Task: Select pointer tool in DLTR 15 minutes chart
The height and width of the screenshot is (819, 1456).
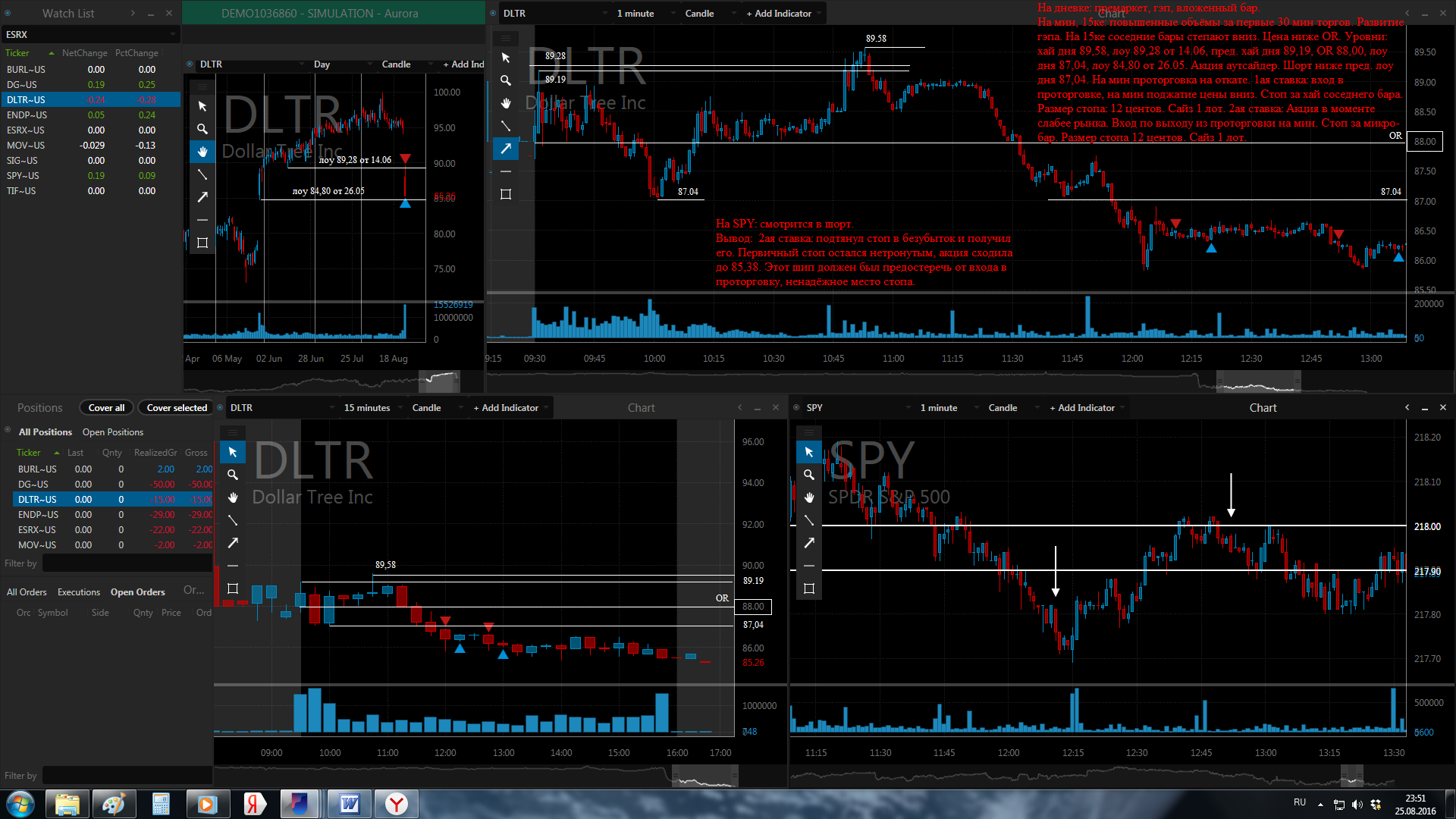Action: tap(233, 452)
